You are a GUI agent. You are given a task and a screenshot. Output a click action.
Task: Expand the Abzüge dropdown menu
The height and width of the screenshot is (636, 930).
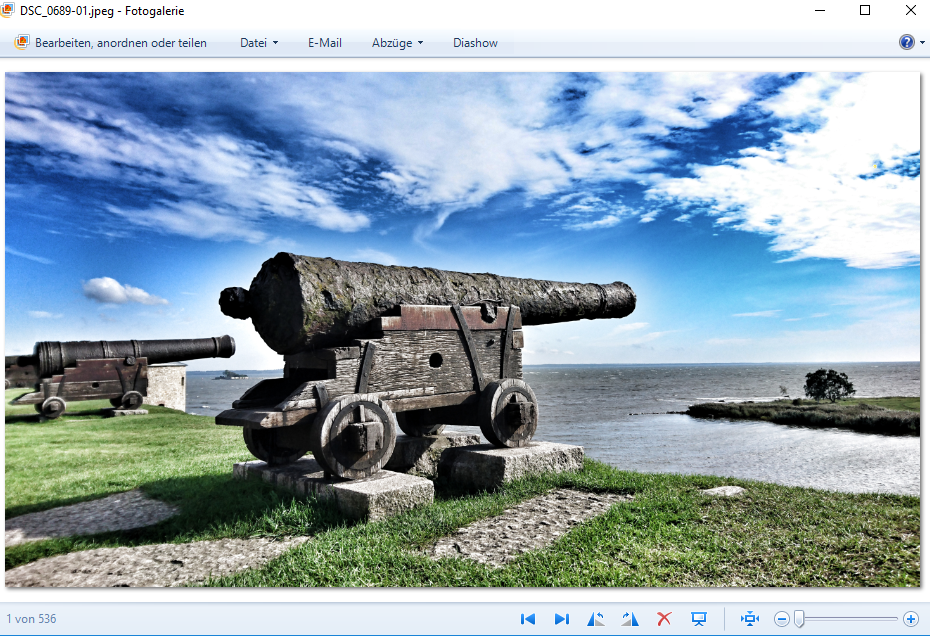tap(397, 43)
